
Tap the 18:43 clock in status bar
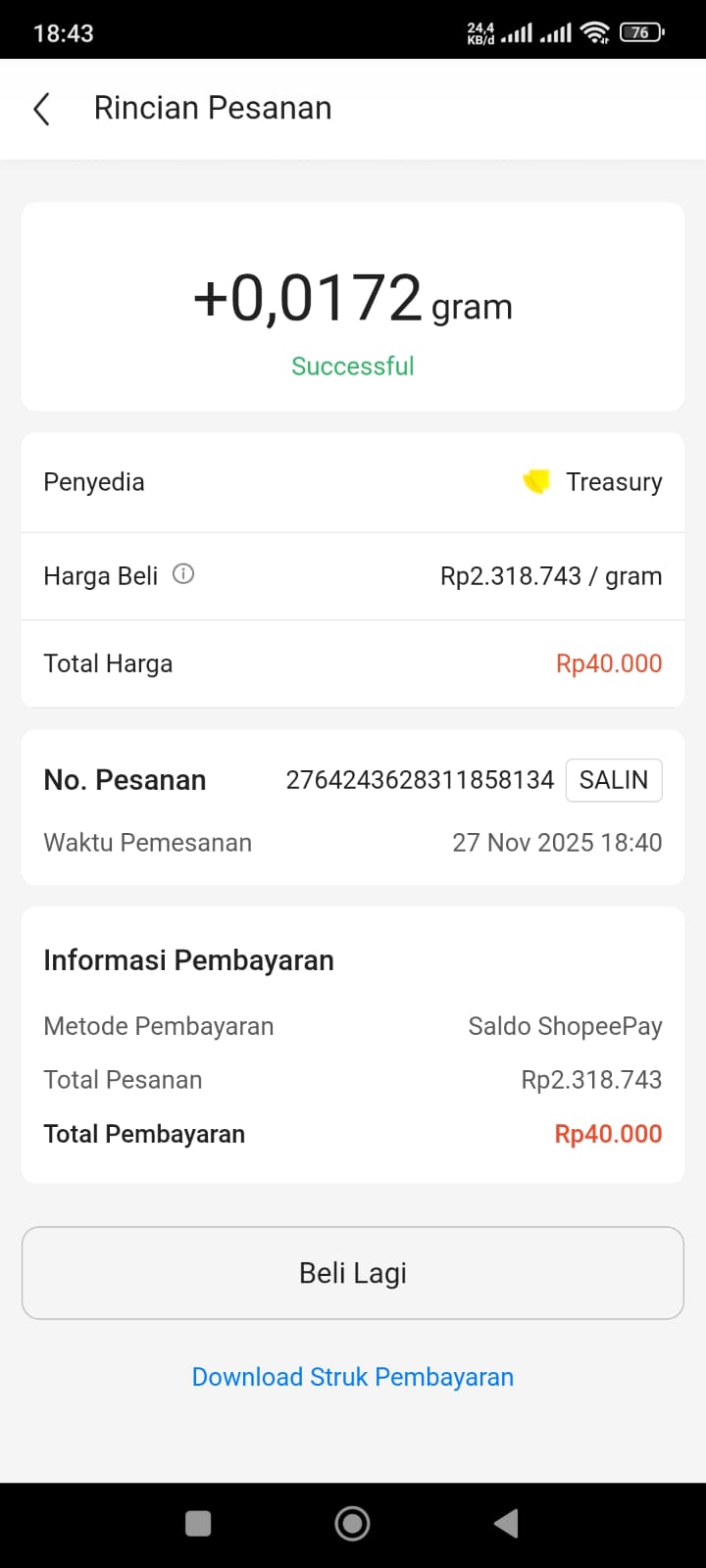[x=64, y=33]
